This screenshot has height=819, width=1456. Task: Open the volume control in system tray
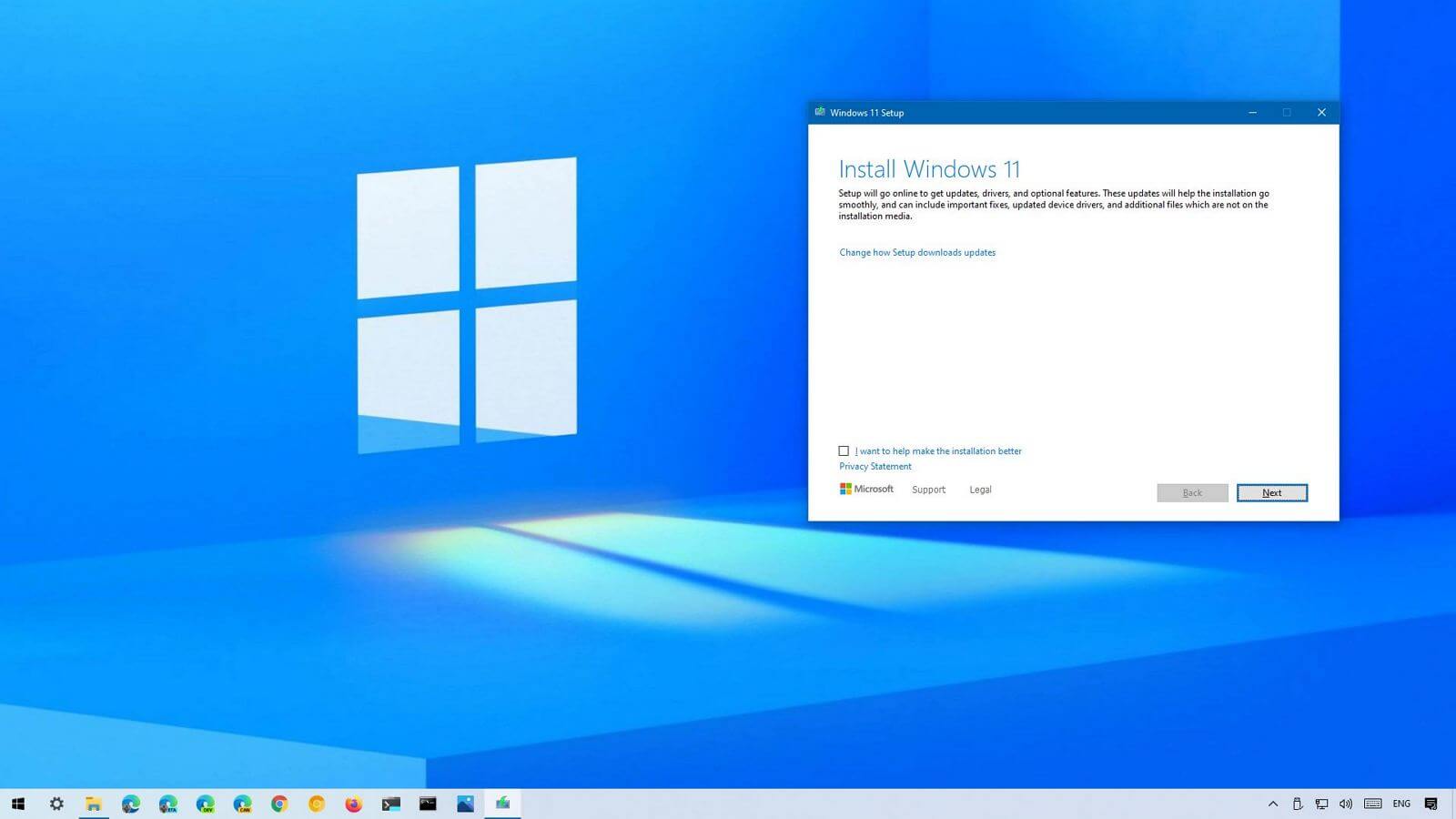[1345, 804]
